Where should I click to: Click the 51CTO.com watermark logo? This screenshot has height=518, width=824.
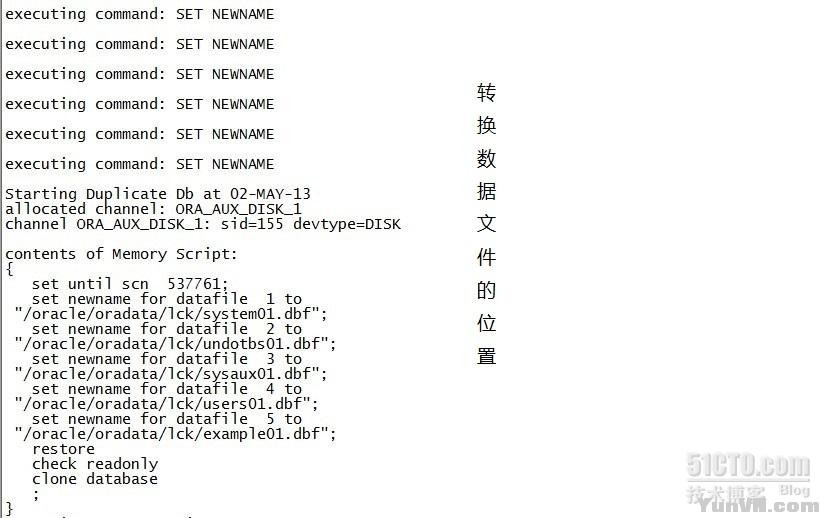(x=747, y=466)
